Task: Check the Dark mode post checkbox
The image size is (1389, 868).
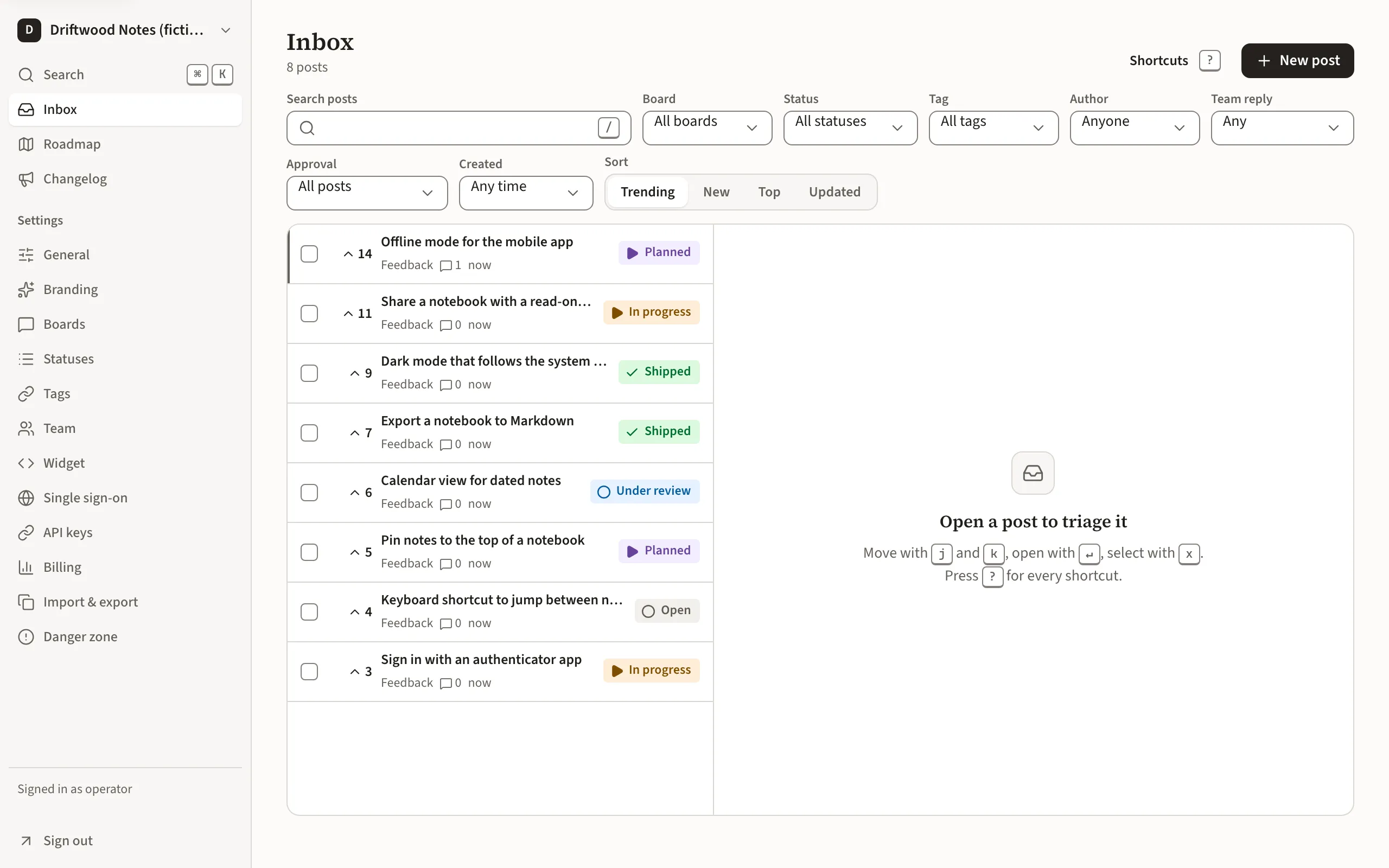Action: (x=309, y=373)
